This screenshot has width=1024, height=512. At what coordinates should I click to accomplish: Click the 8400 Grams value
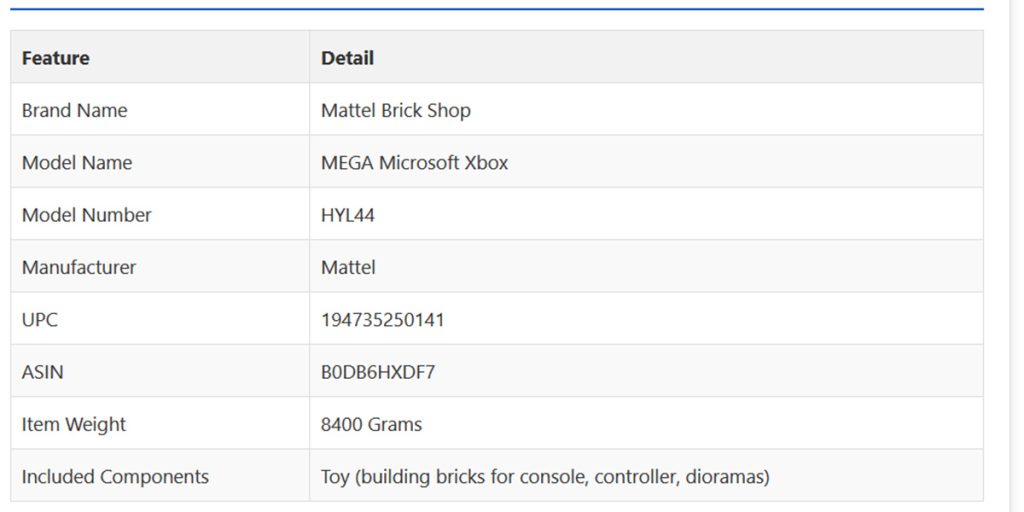click(x=371, y=424)
